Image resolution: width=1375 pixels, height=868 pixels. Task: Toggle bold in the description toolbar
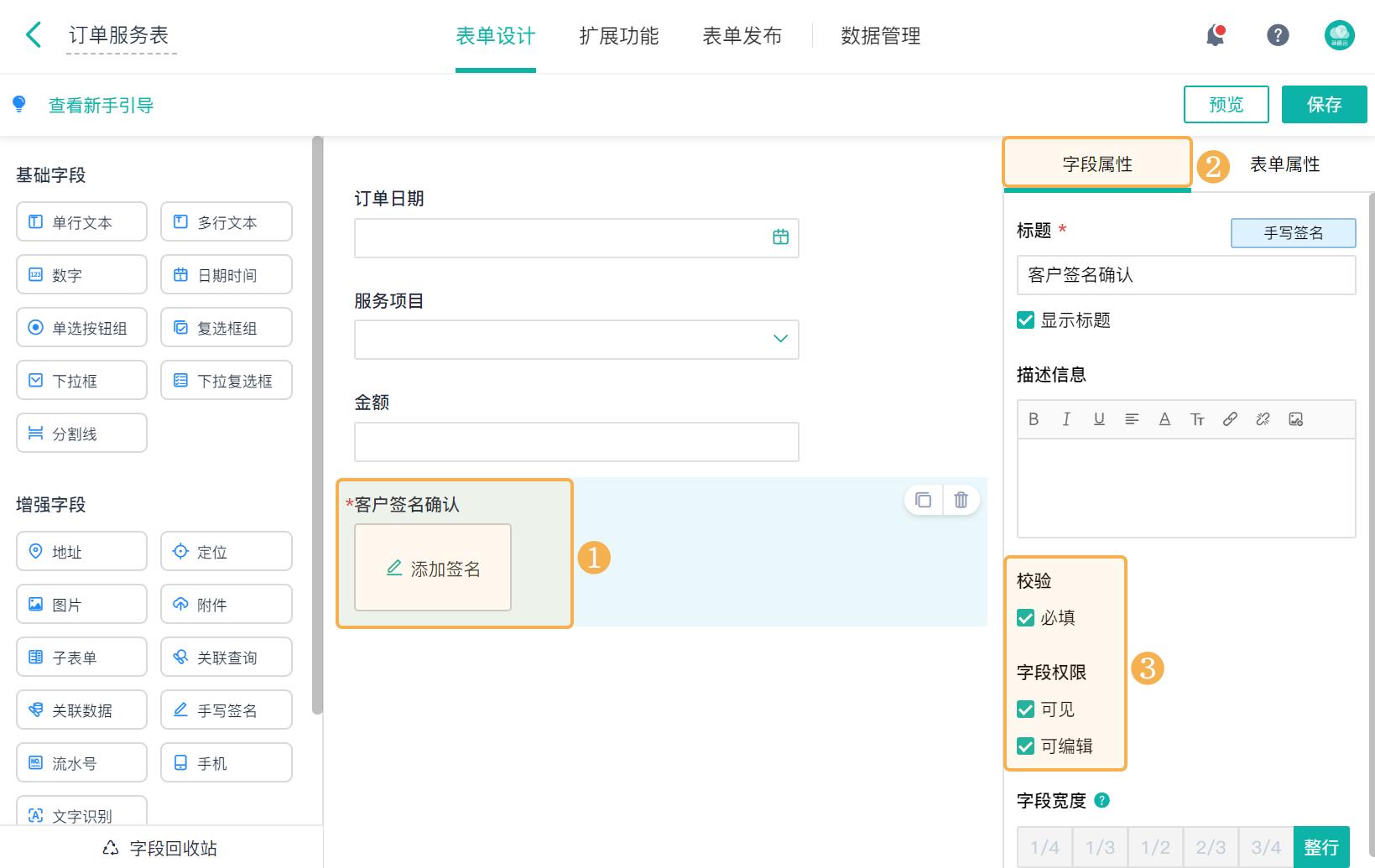coord(1034,419)
